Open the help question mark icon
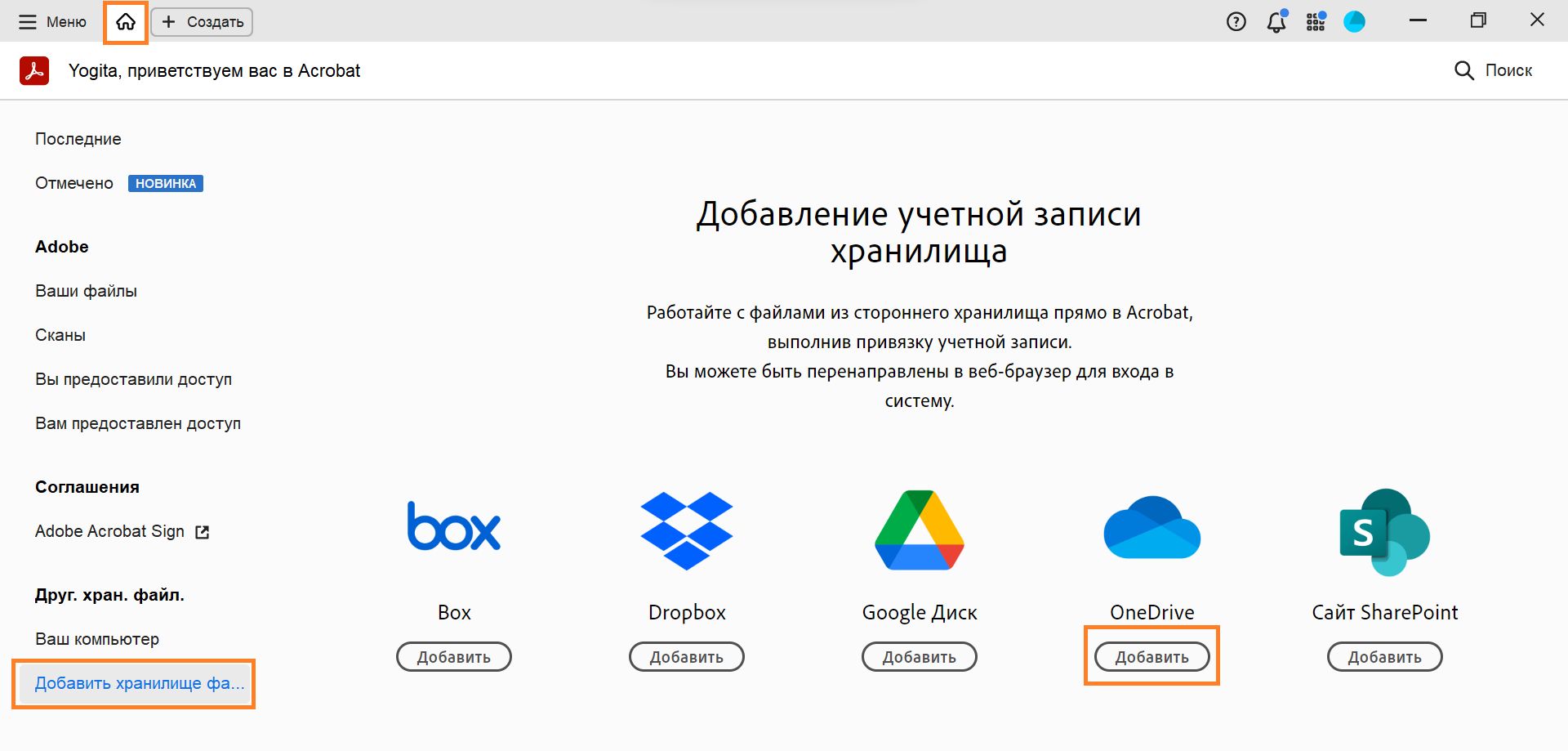 tap(1236, 22)
